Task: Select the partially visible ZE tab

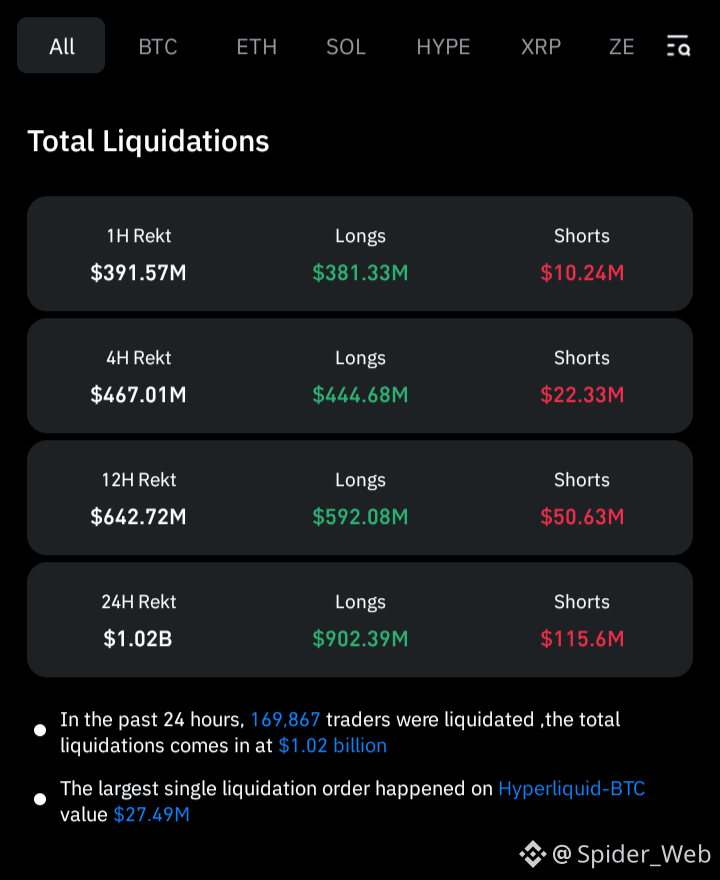Action: (x=621, y=47)
